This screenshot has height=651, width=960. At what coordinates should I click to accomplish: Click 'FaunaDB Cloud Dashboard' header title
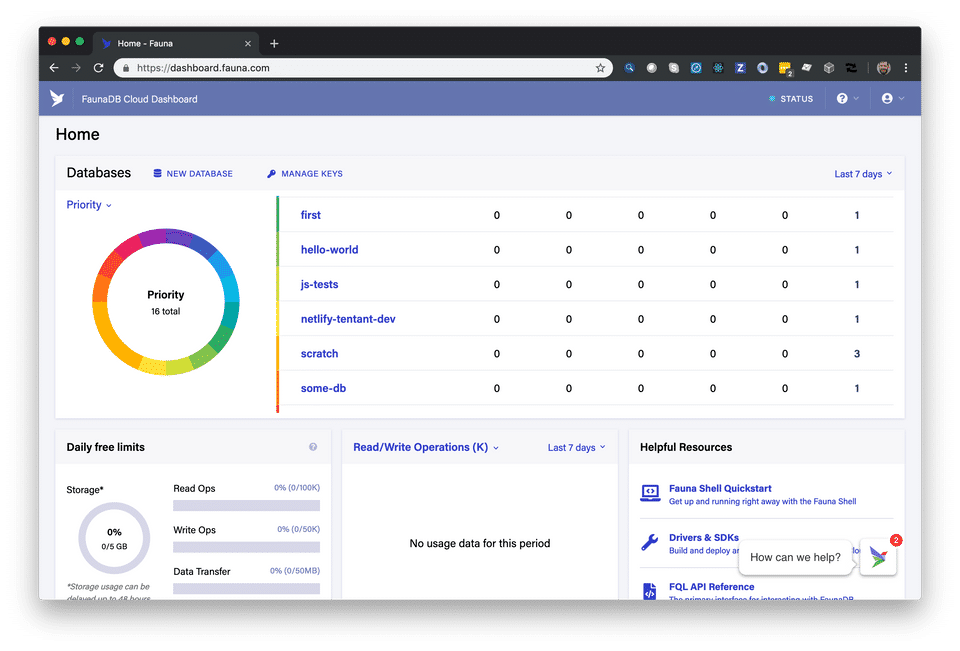click(140, 99)
